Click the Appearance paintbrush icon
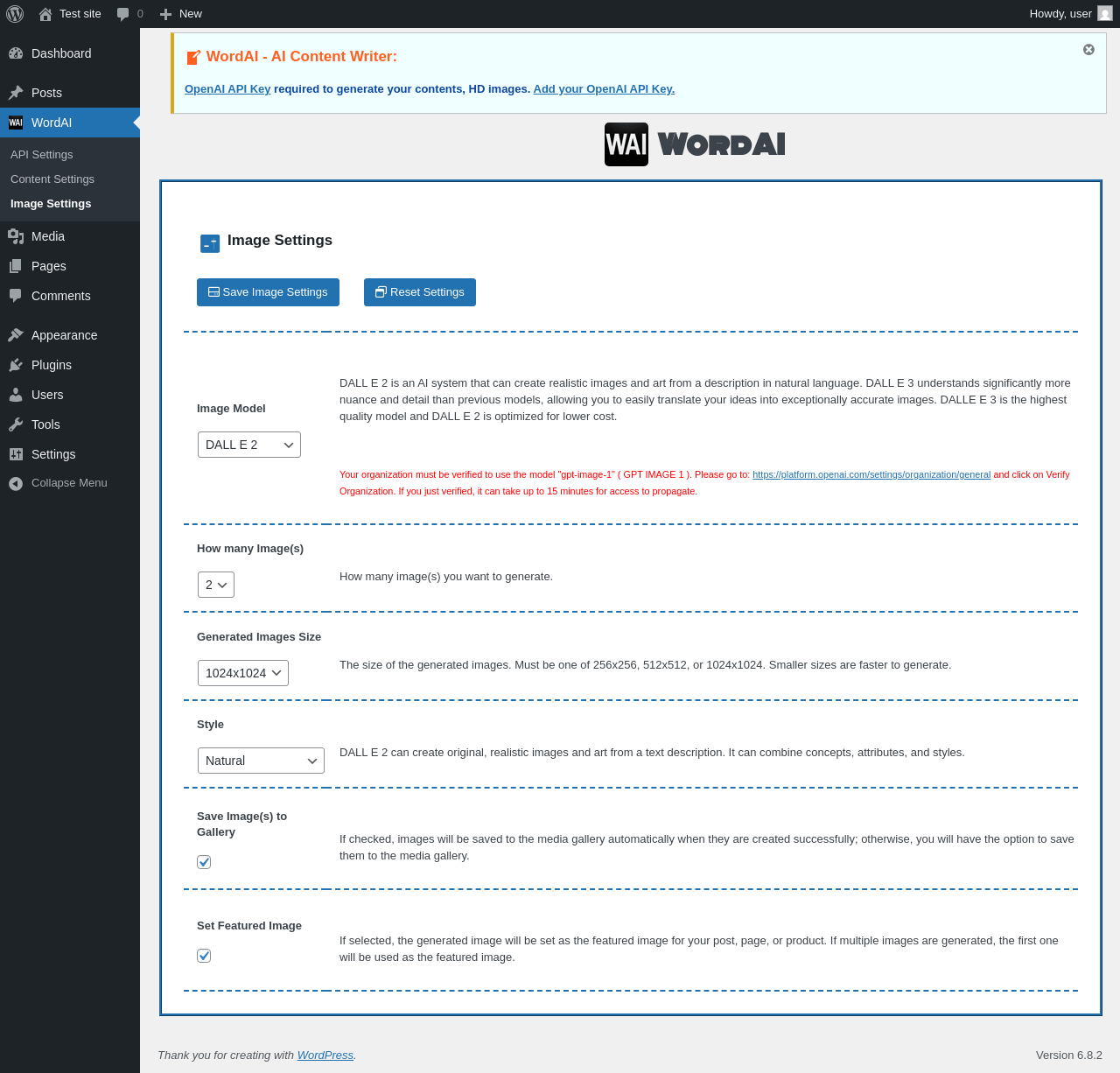Screen dimensions: 1120x1073 coord(16,335)
